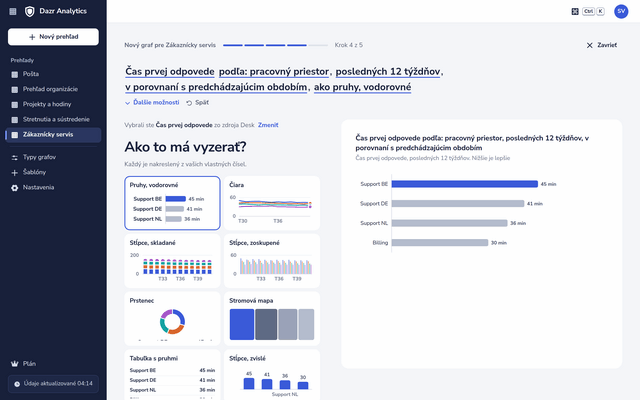Click the Šablóny plus icon
The width and height of the screenshot is (640, 400).
pos(15,173)
